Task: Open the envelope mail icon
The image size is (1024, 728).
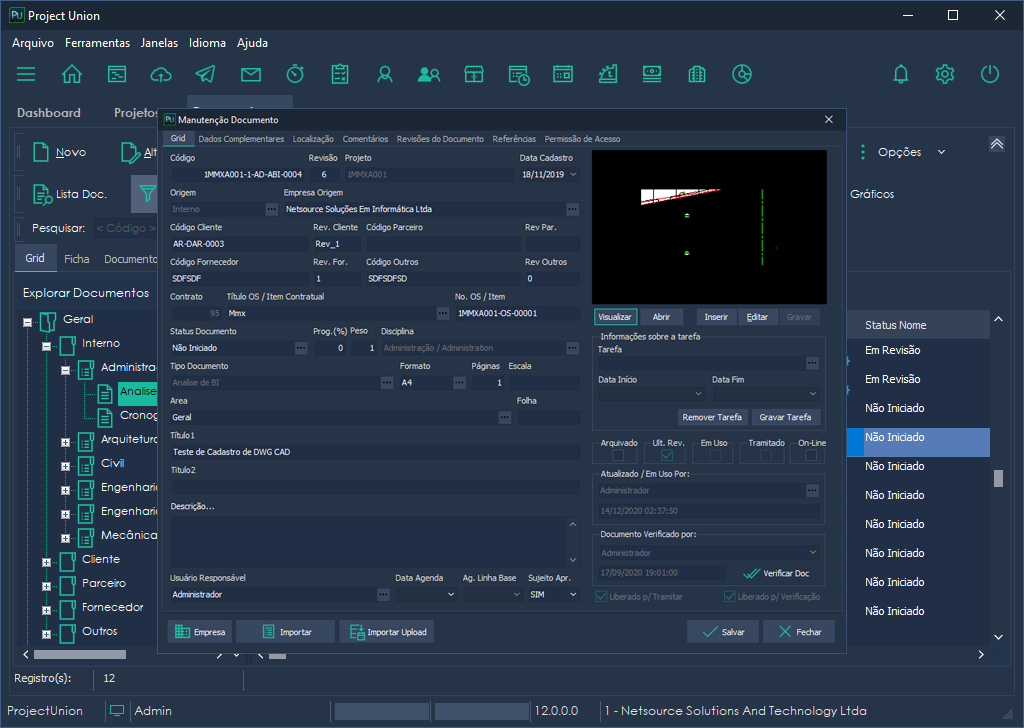Action: click(x=251, y=74)
